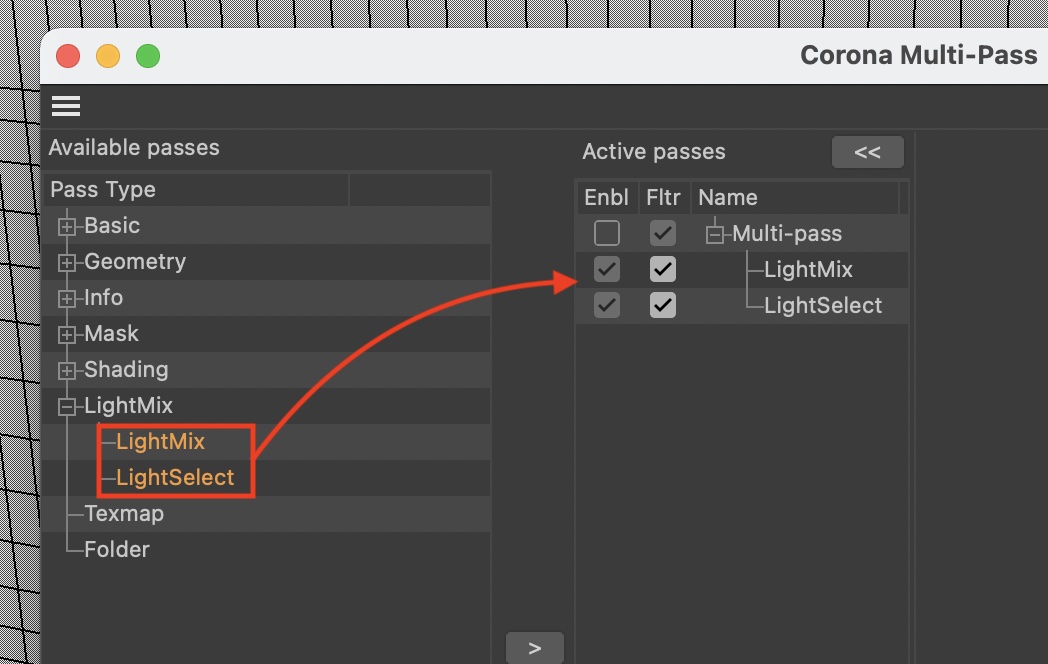Disable the LightMix active pass Enbl checkbox
The height and width of the screenshot is (664, 1048).
(606, 270)
